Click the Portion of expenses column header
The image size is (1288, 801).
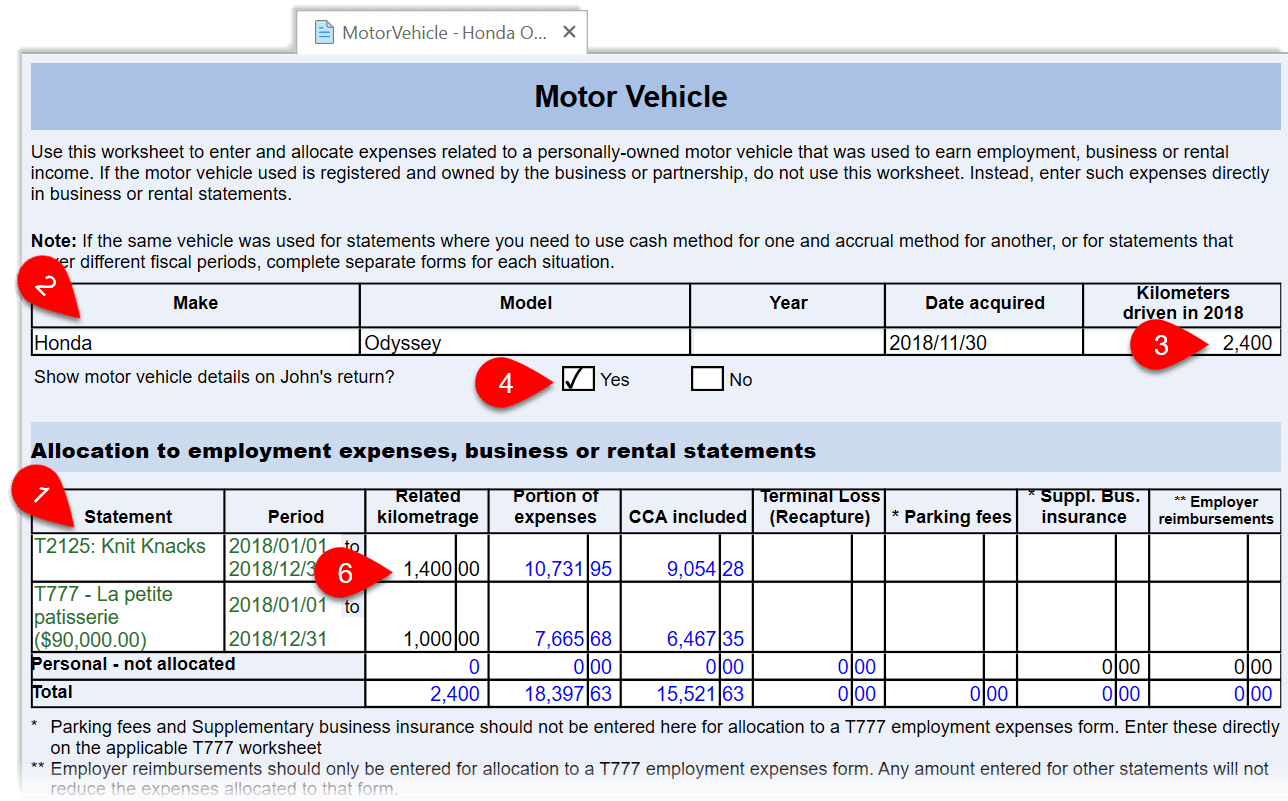pos(555,506)
